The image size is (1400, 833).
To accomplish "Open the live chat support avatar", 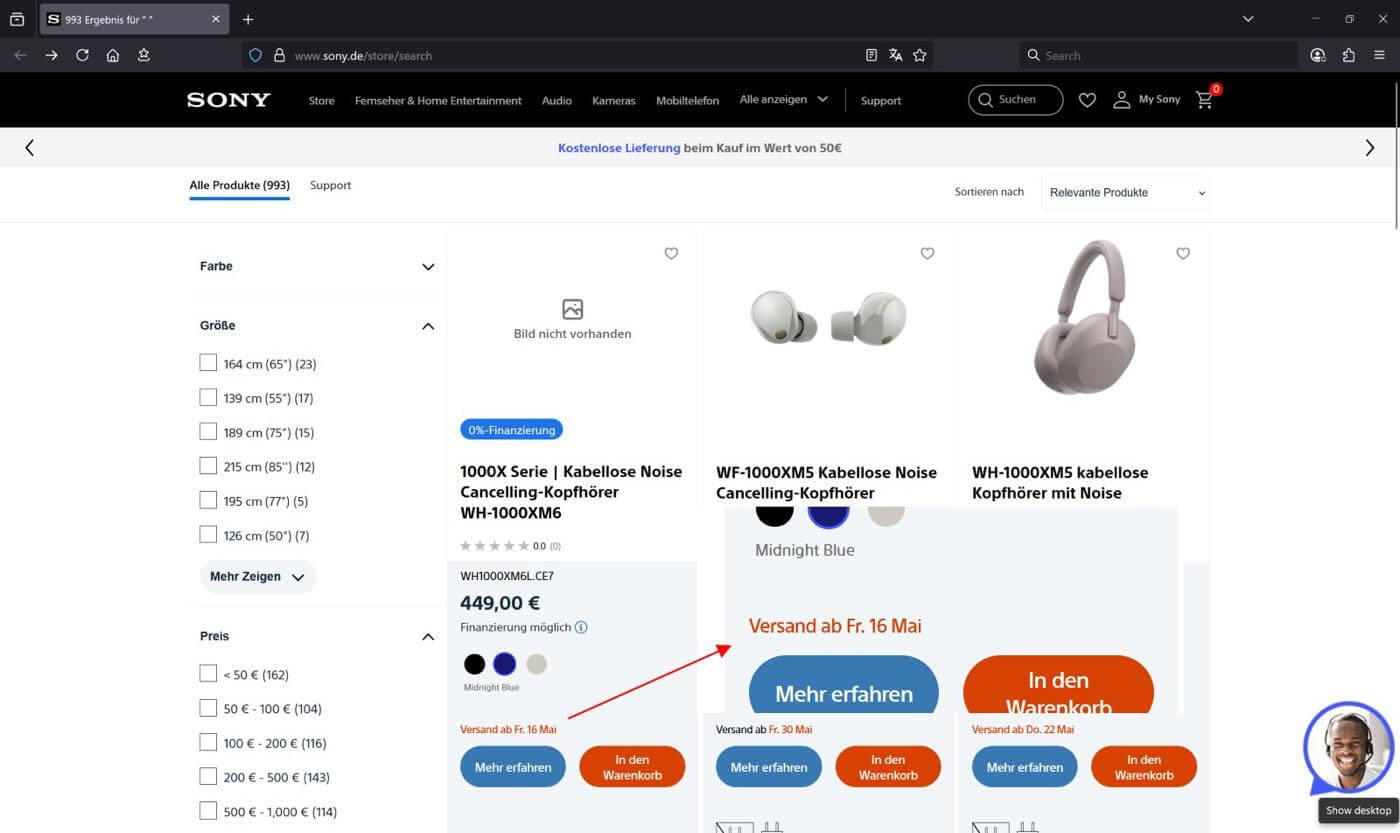I will coord(1347,748).
